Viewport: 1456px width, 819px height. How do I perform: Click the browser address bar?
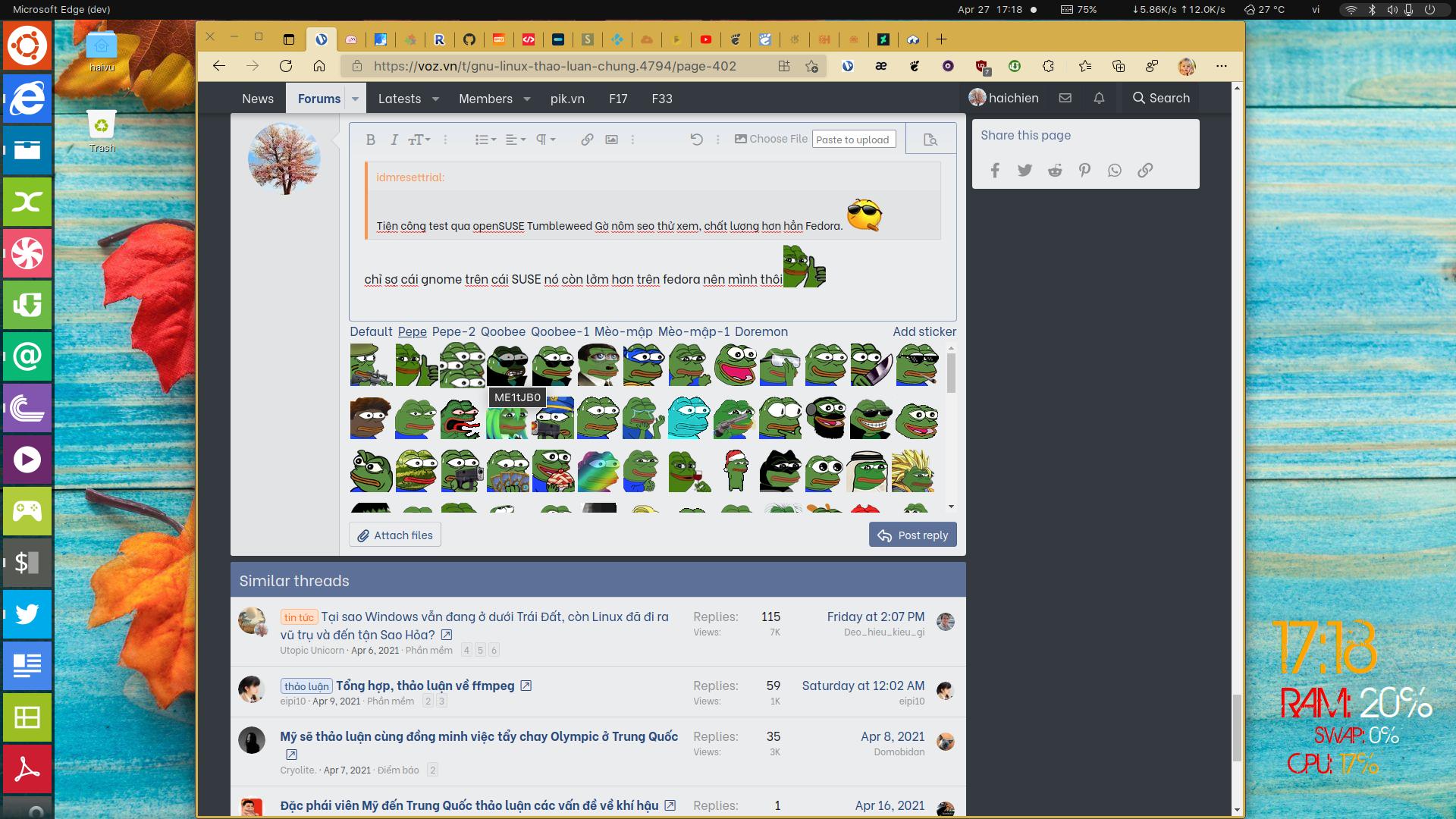pyautogui.click(x=554, y=66)
